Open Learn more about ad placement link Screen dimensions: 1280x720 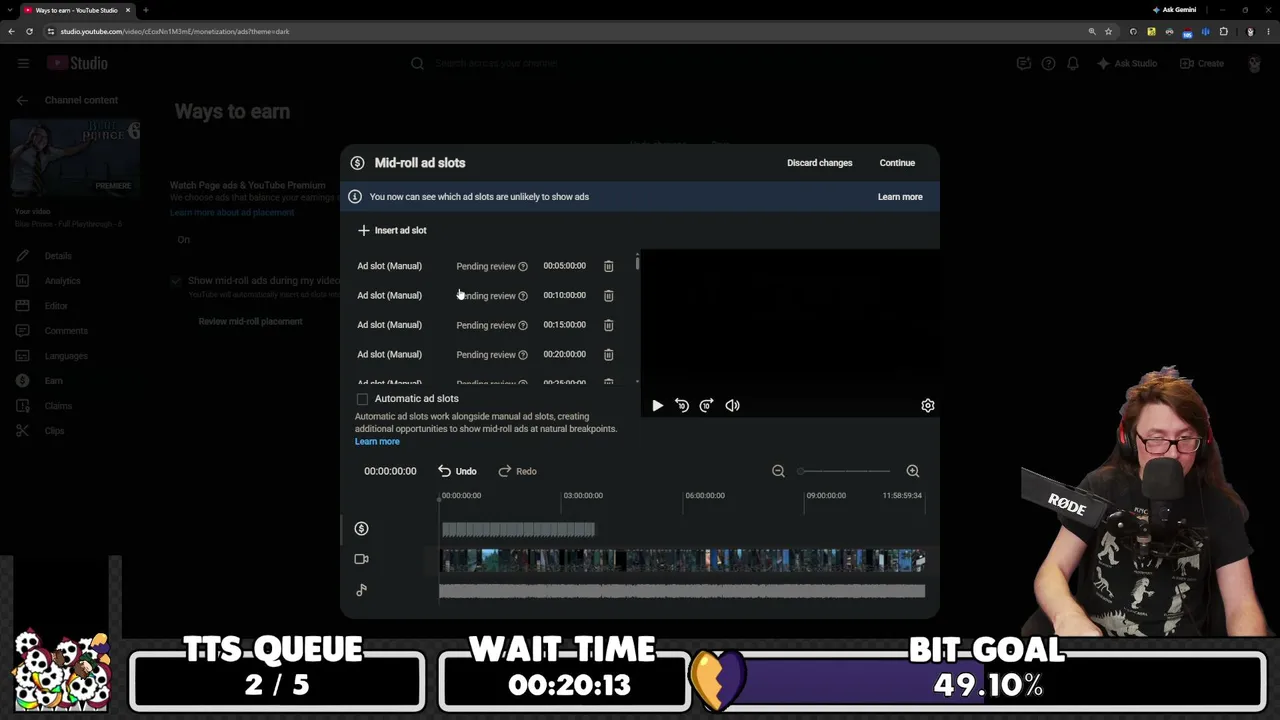click(x=232, y=212)
